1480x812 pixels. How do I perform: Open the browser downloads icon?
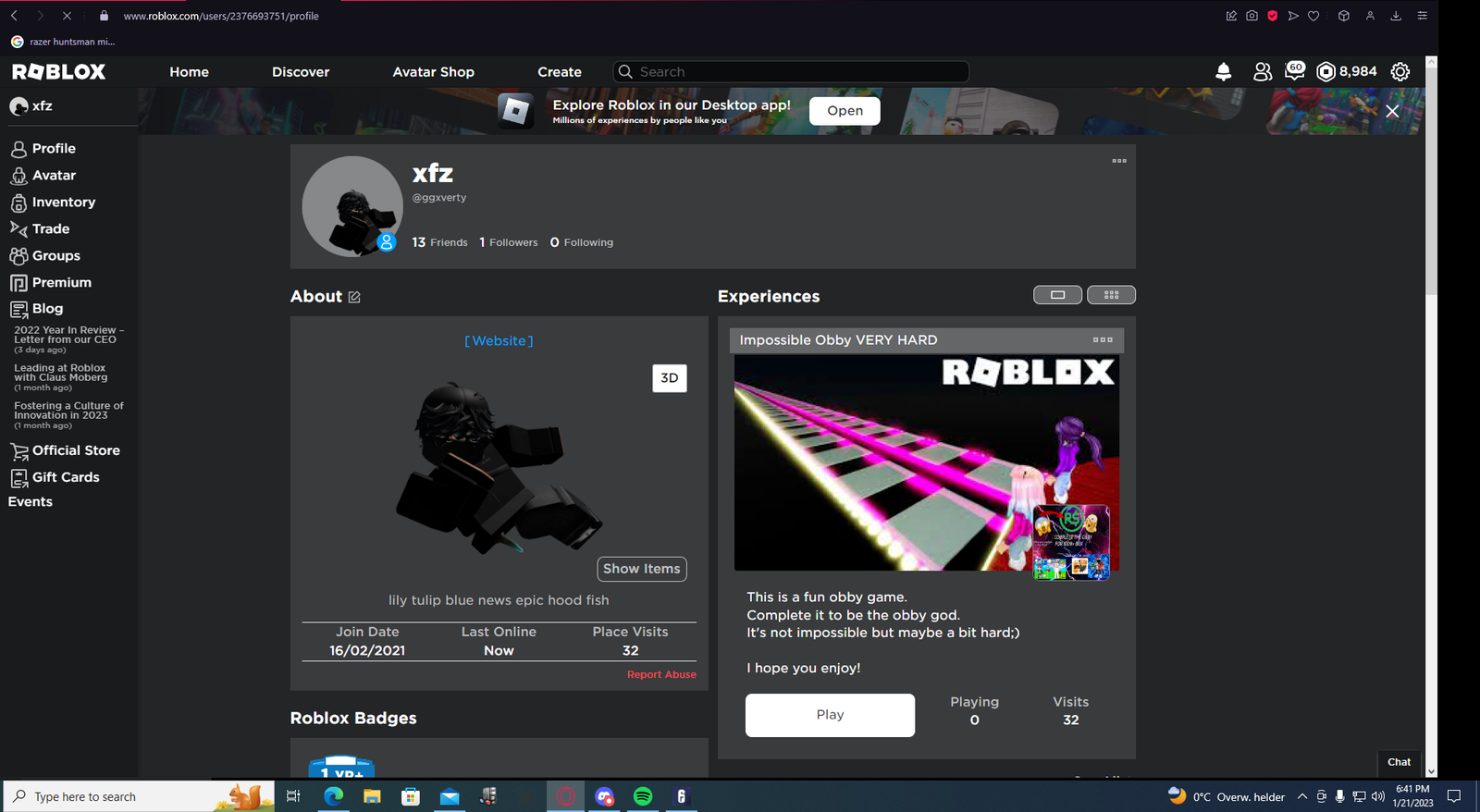(1396, 16)
